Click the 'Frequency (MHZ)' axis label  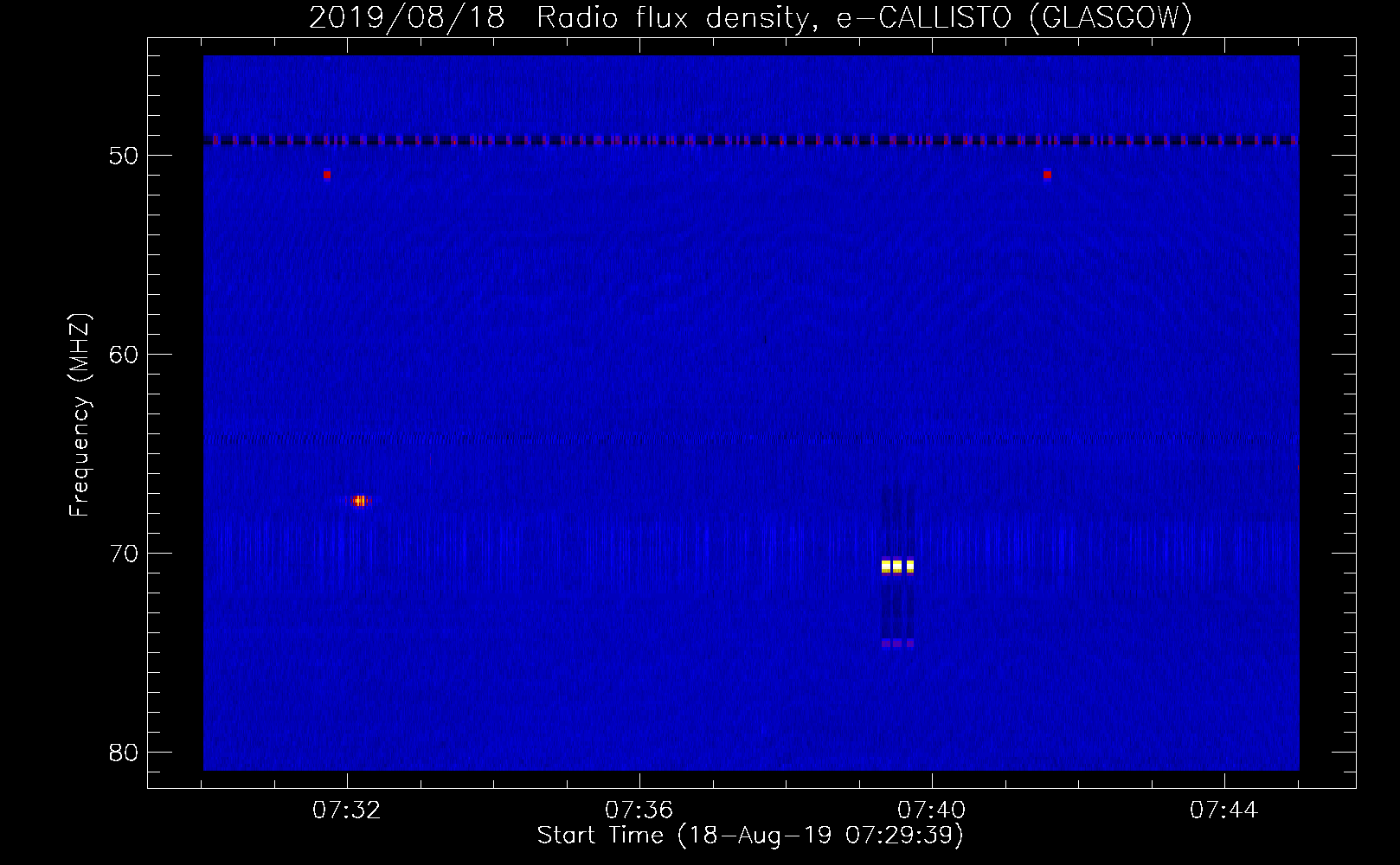pos(80,415)
